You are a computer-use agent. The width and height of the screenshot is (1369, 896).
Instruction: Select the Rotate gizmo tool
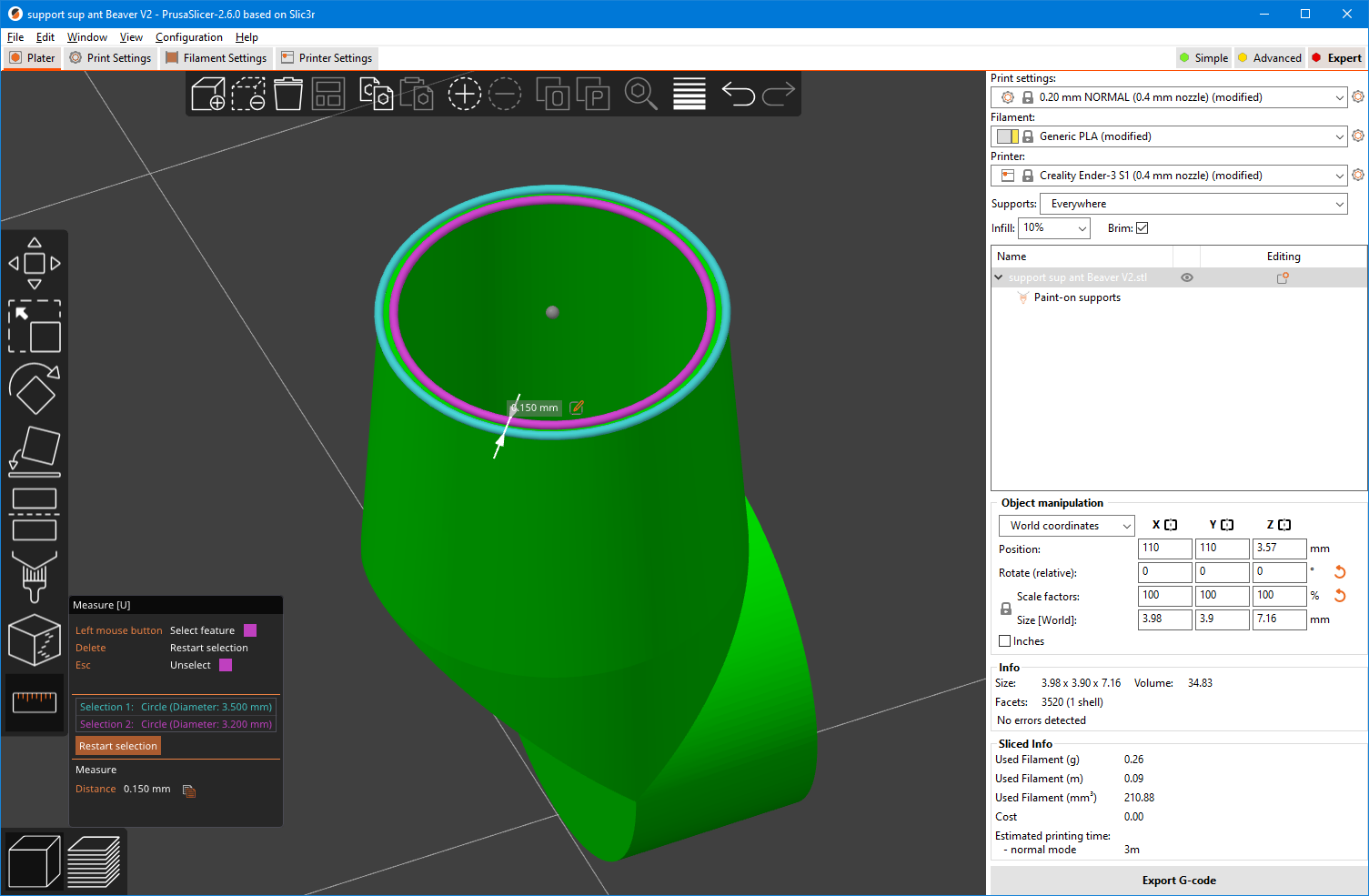tap(35, 388)
